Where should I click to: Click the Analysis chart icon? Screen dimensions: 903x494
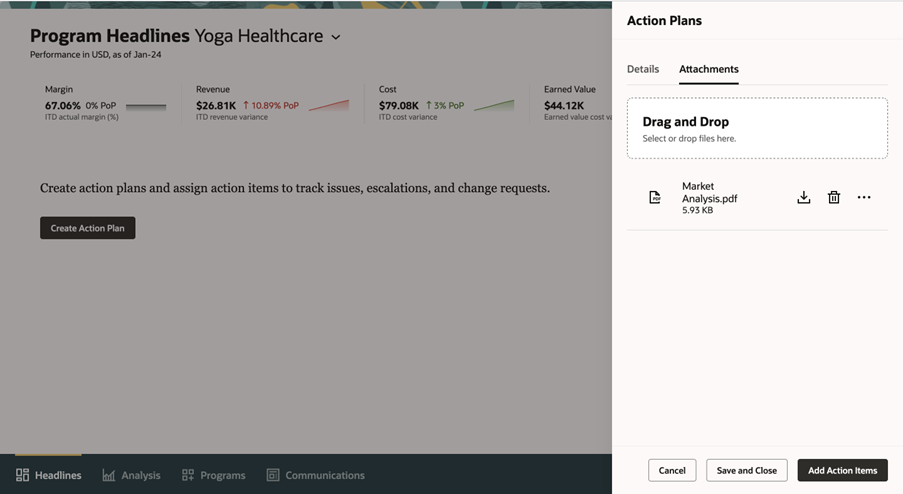[x=108, y=475]
